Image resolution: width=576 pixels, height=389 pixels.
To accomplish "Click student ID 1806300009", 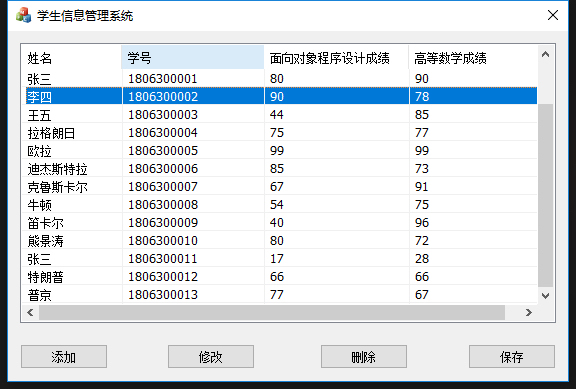I will click(163, 223).
